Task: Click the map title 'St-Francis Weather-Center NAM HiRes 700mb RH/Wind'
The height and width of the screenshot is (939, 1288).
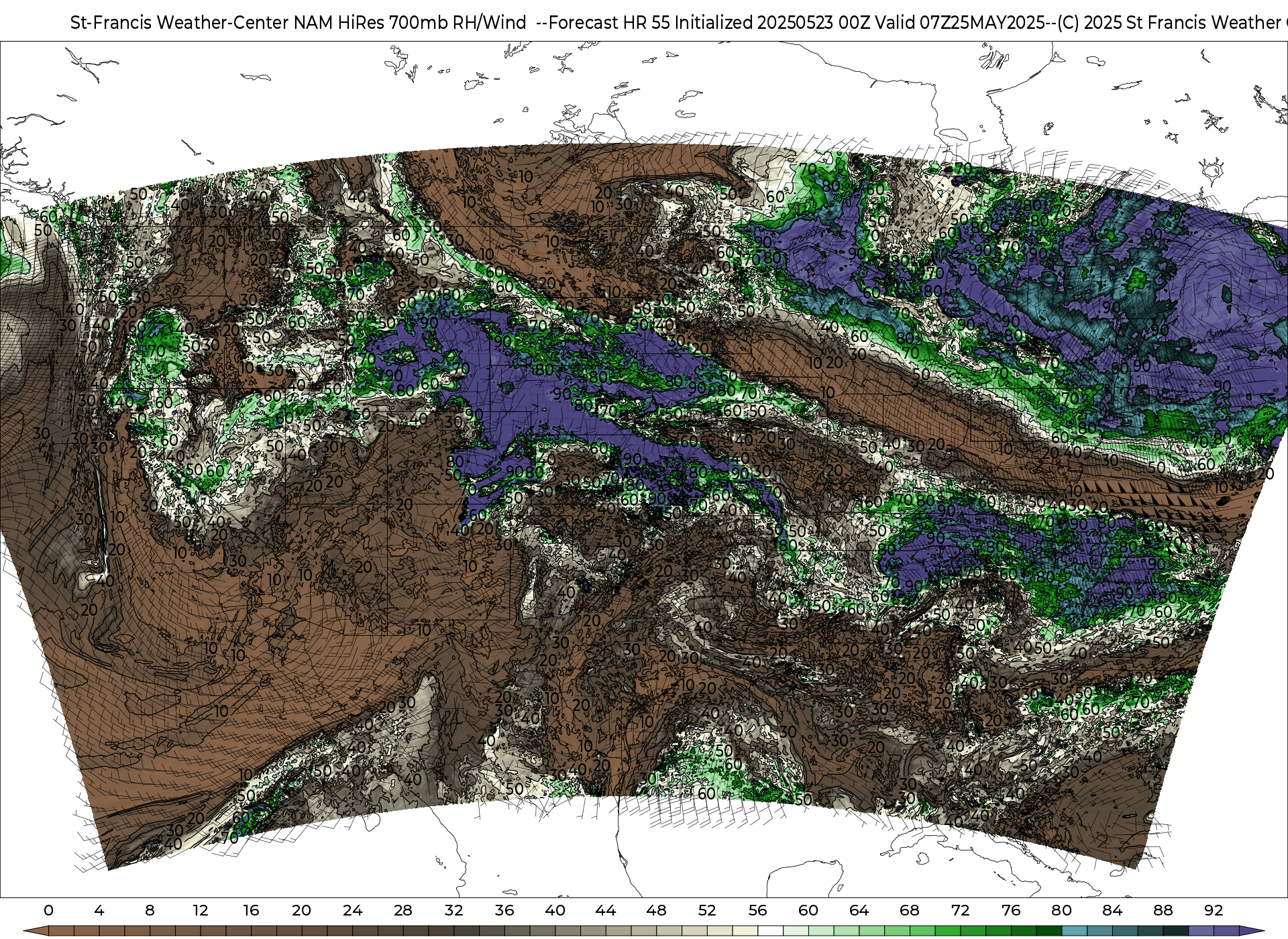Action: [298, 22]
